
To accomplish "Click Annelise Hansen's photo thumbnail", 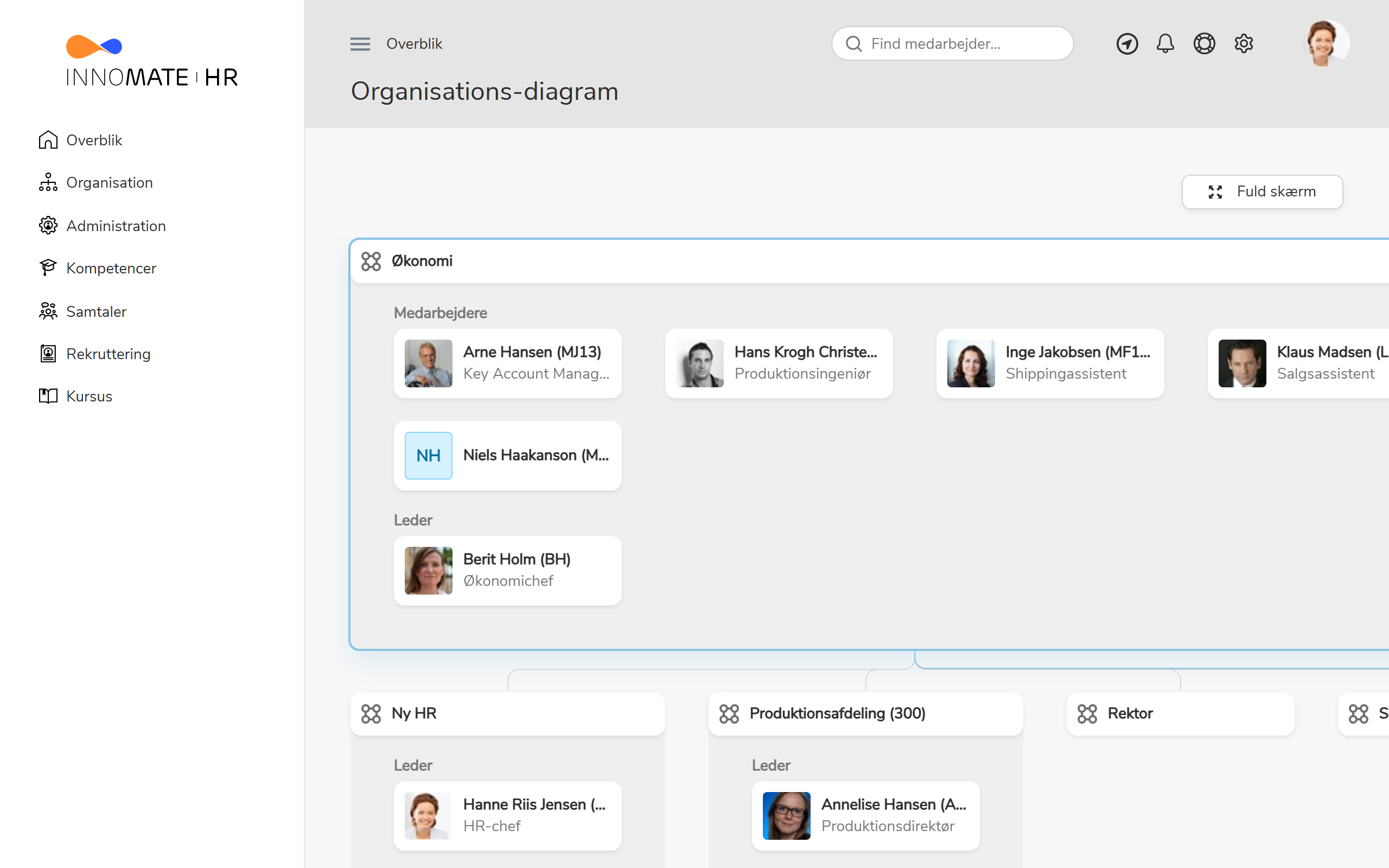I will [786, 816].
